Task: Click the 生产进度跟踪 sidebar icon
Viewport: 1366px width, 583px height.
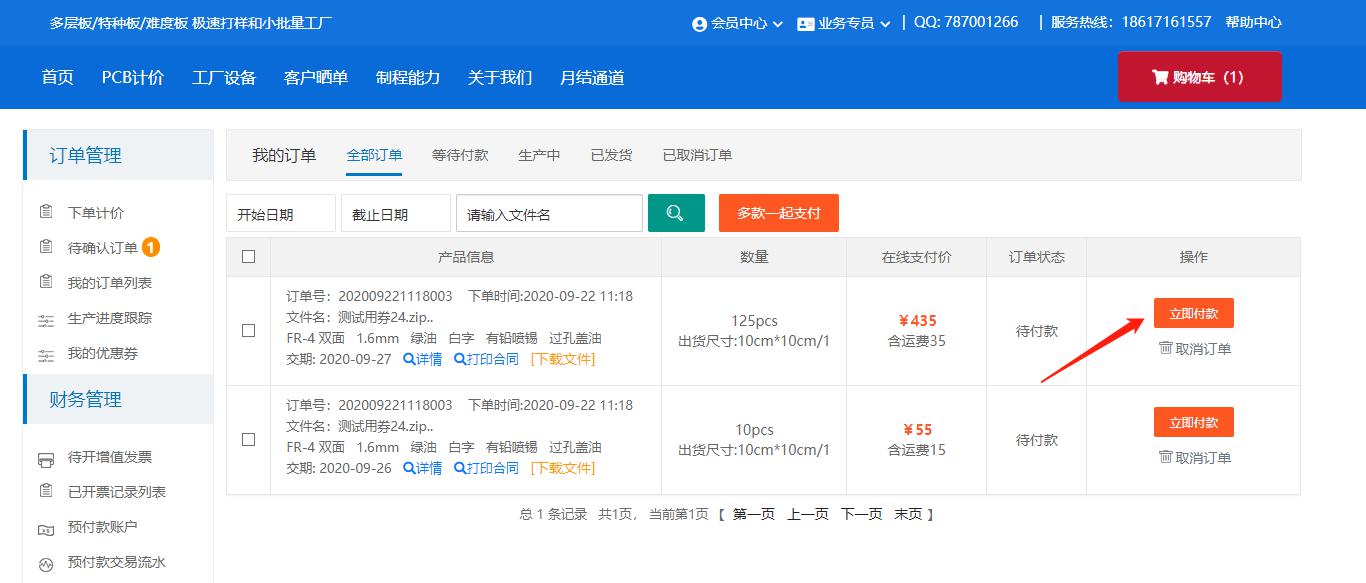Action: point(46,319)
